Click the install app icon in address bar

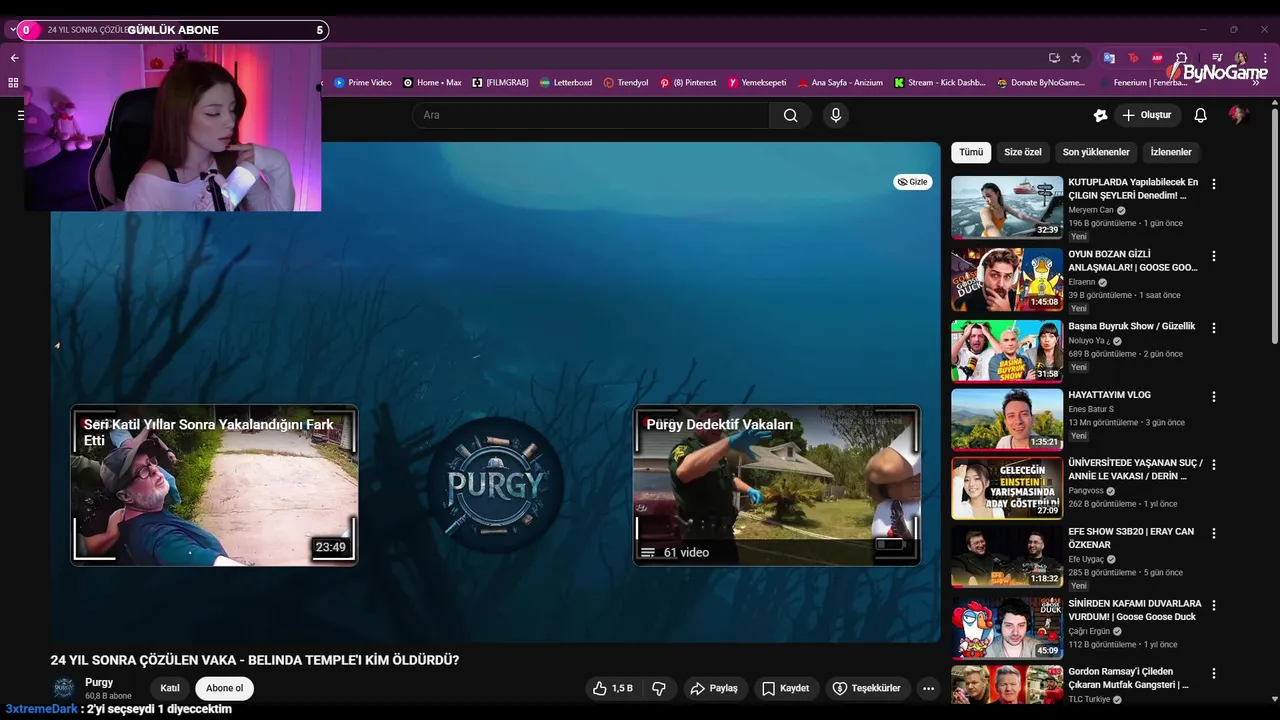1054,58
